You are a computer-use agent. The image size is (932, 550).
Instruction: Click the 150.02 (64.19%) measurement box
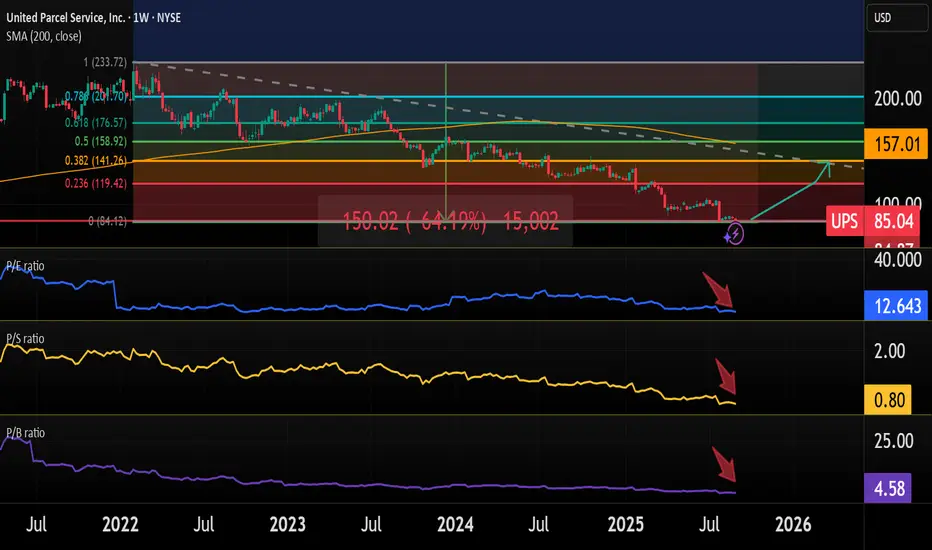point(445,221)
